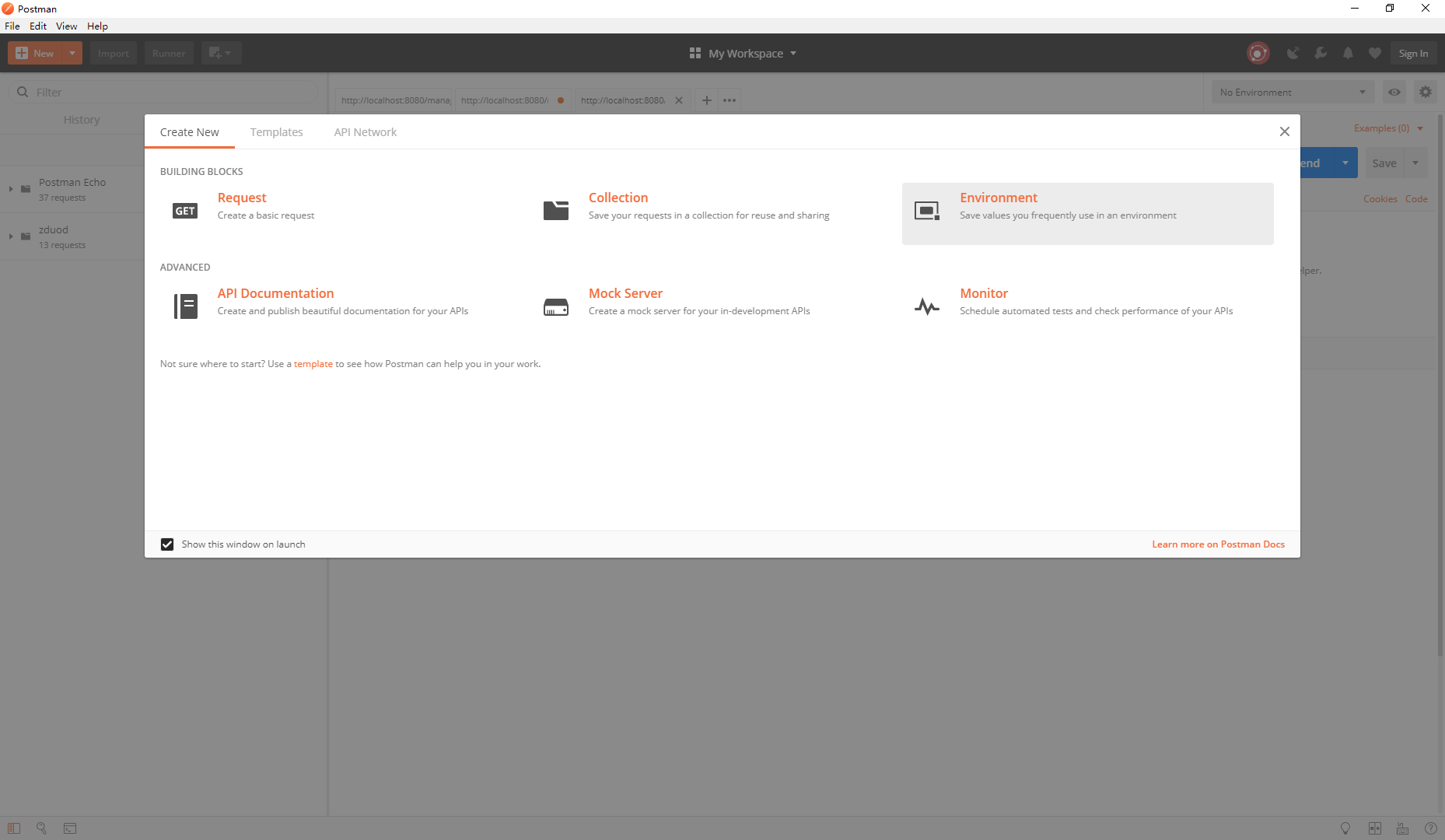Open the help question mark icon
Viewport: 1445px width, 840px height.
tap(1430, 828)
